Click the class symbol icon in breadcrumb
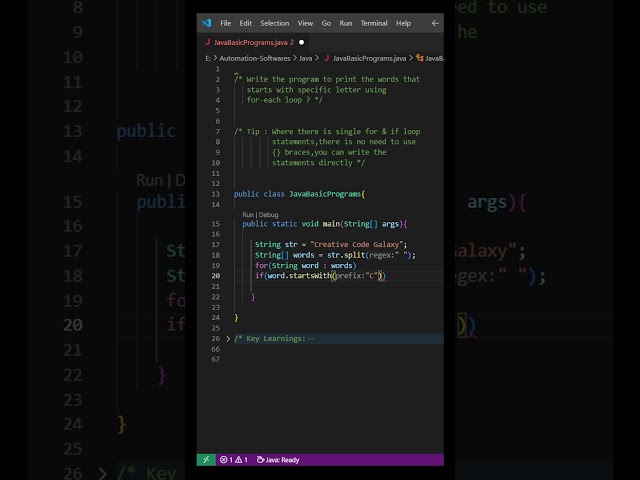 click(x=420, y=59)
